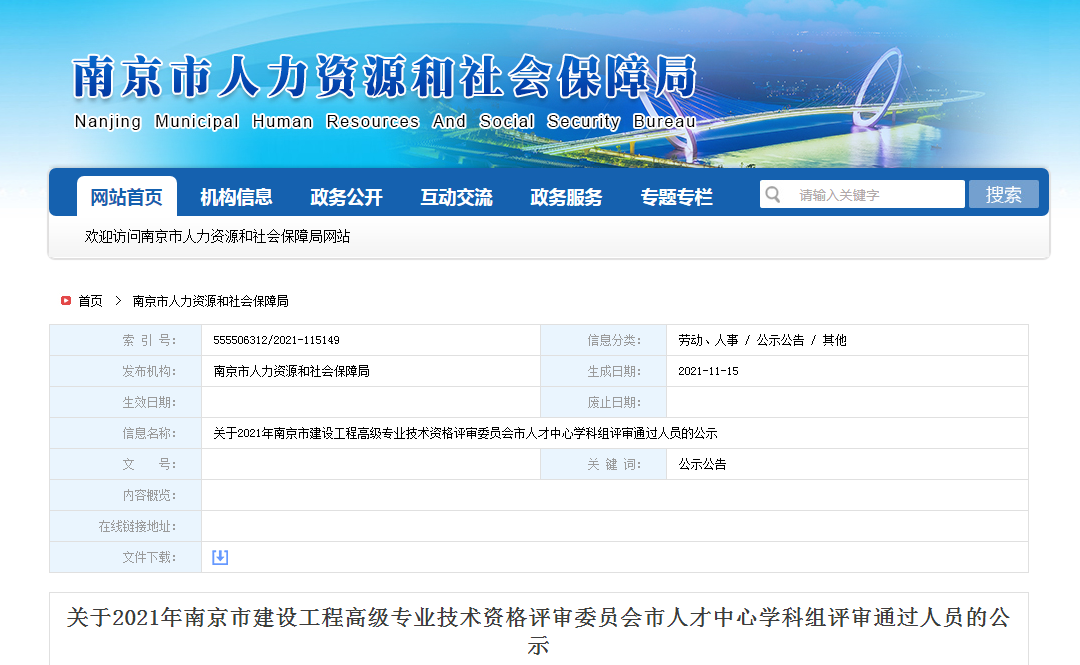Open the 机构信息 menu

point(236,198)
